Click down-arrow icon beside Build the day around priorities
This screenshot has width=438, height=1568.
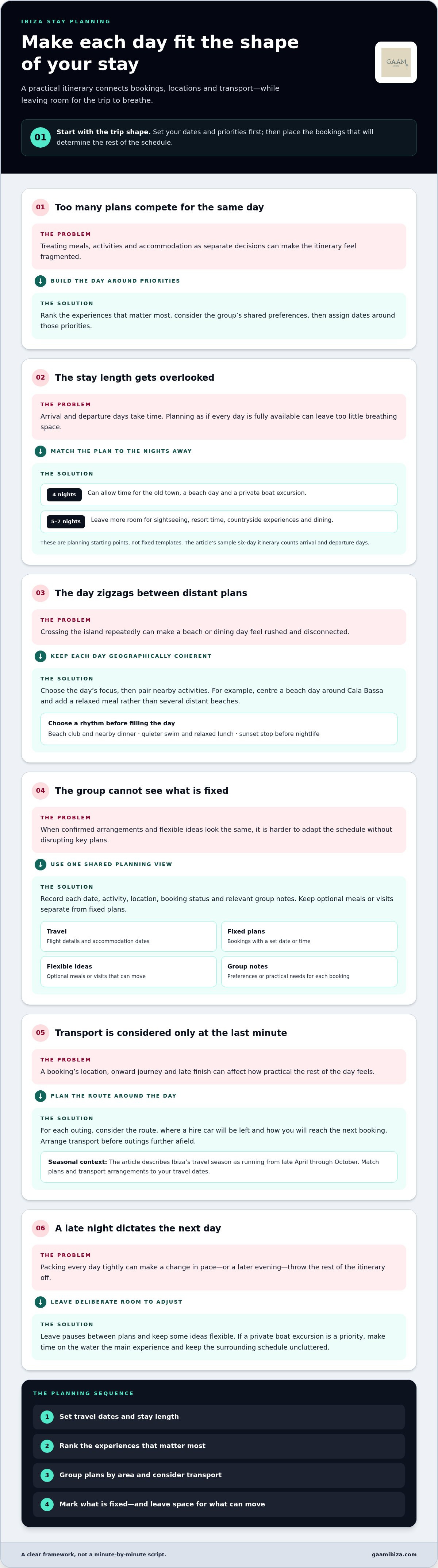[40, 281]
